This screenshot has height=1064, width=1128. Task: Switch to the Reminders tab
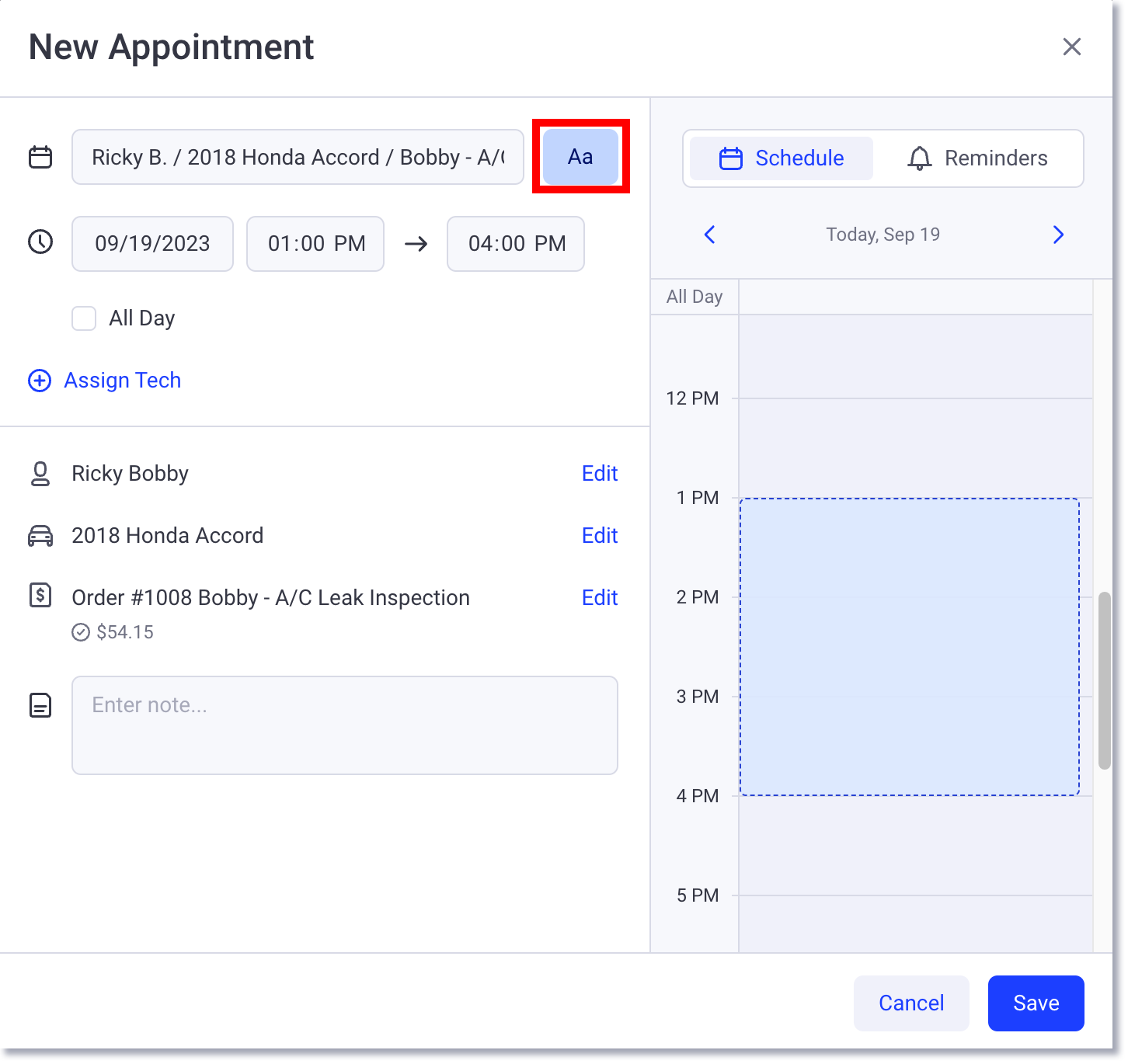coord(981,158)
